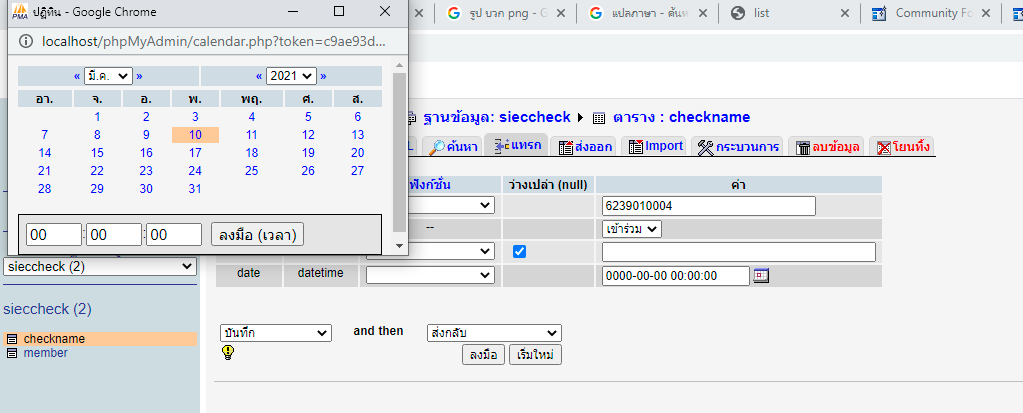The height and width of the screenshot is (413, 1023).
Task: Switch to the กระบวนการ (operations) tab
Action: coord(738,146)
